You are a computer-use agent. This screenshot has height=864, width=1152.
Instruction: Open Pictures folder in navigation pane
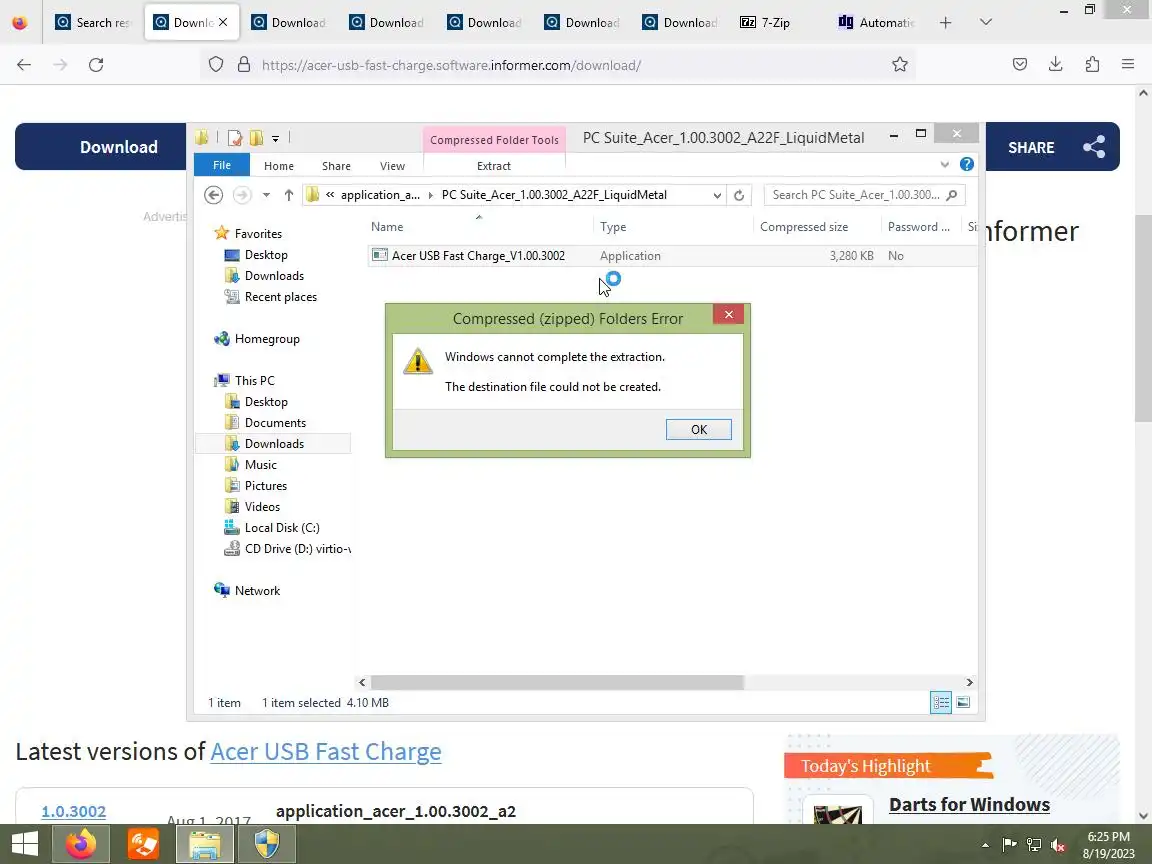[x=265, y=486]
